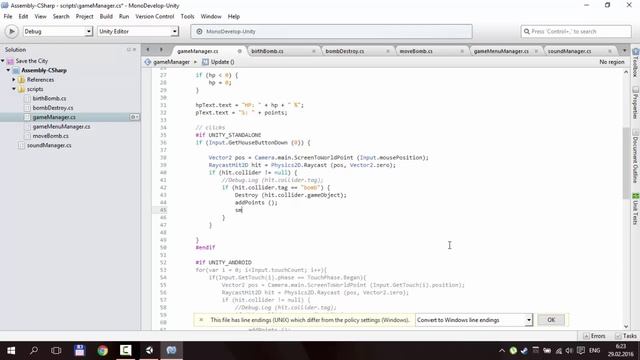Open Chrome from the taskbar

102,350
